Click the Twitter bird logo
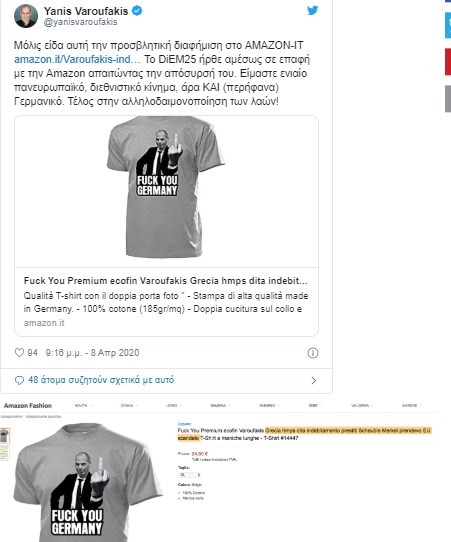The width and height of the screenshot is (451, 542). 312,10
